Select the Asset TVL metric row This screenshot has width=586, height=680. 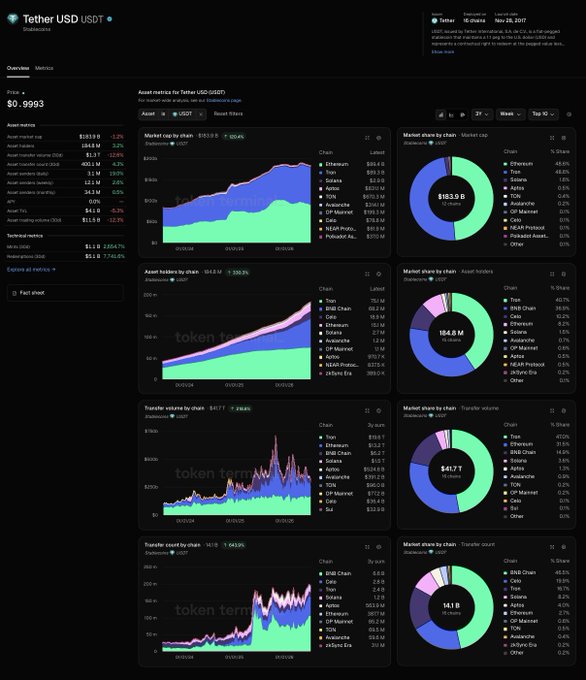pyautogui.click(x=65, y=211)
